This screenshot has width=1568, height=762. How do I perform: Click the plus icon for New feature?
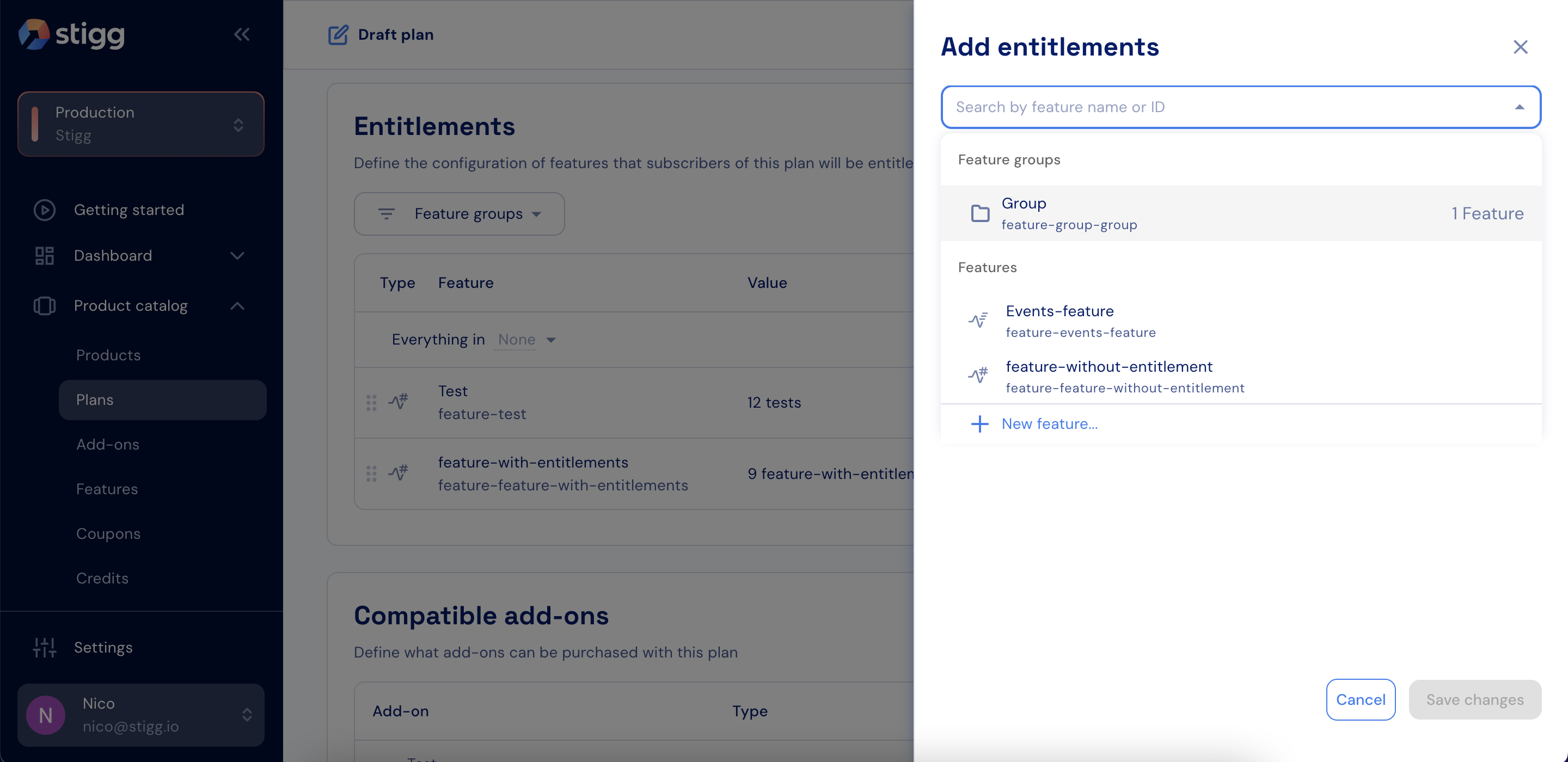[x=979, y=423]
